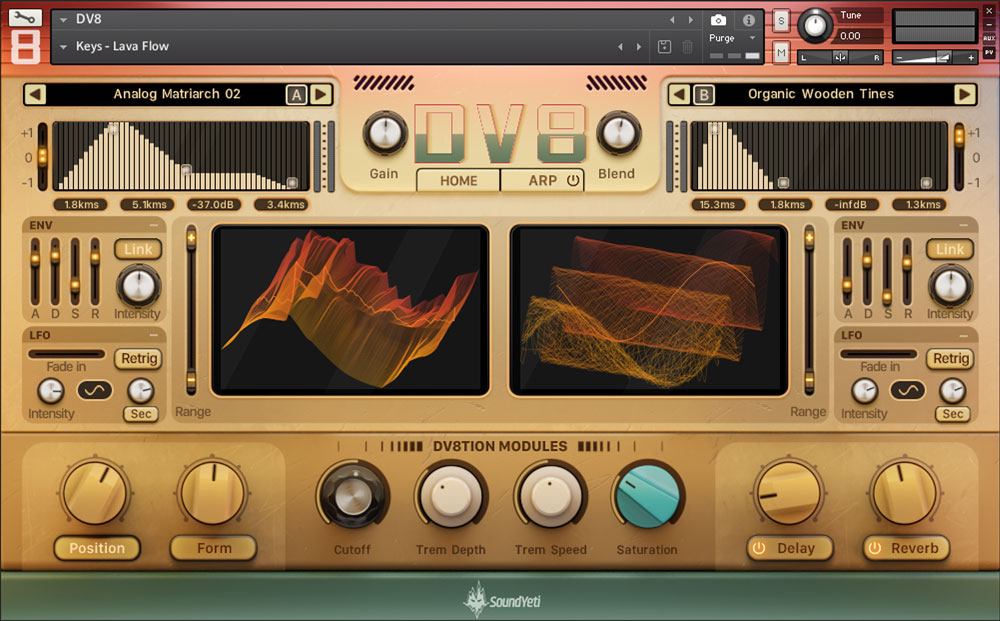Click the Tune knob in the header

[x=815, y=26]
